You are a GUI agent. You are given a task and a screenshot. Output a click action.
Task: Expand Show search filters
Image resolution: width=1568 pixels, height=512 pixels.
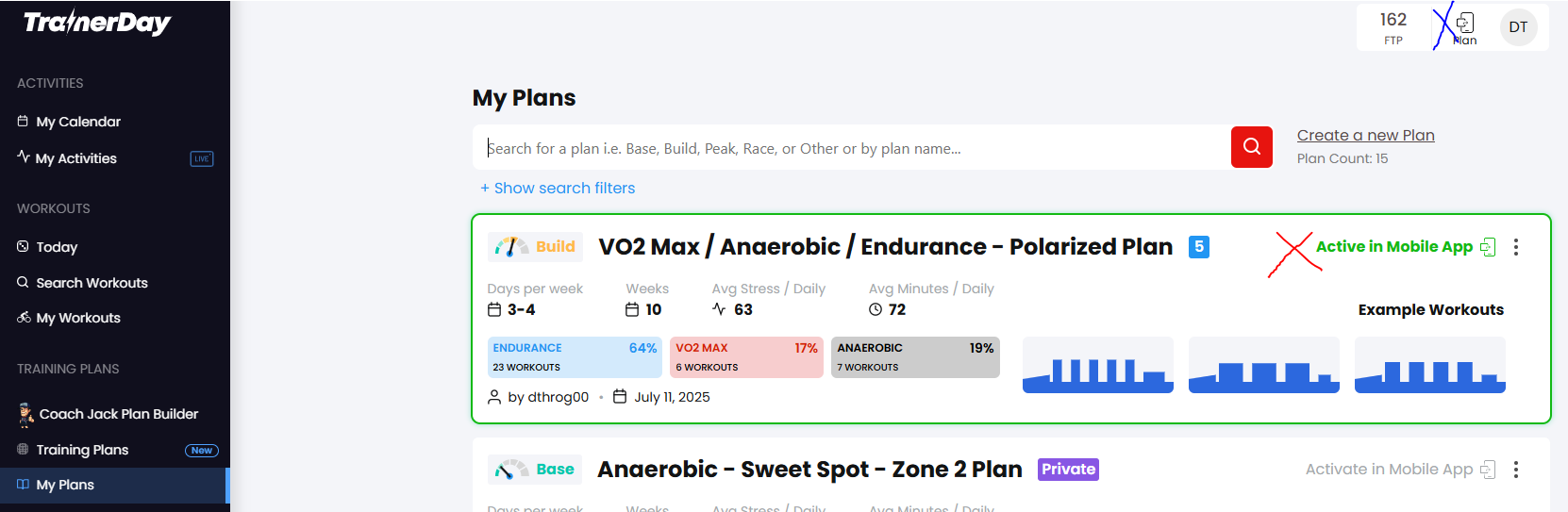(x=558, y=189)
